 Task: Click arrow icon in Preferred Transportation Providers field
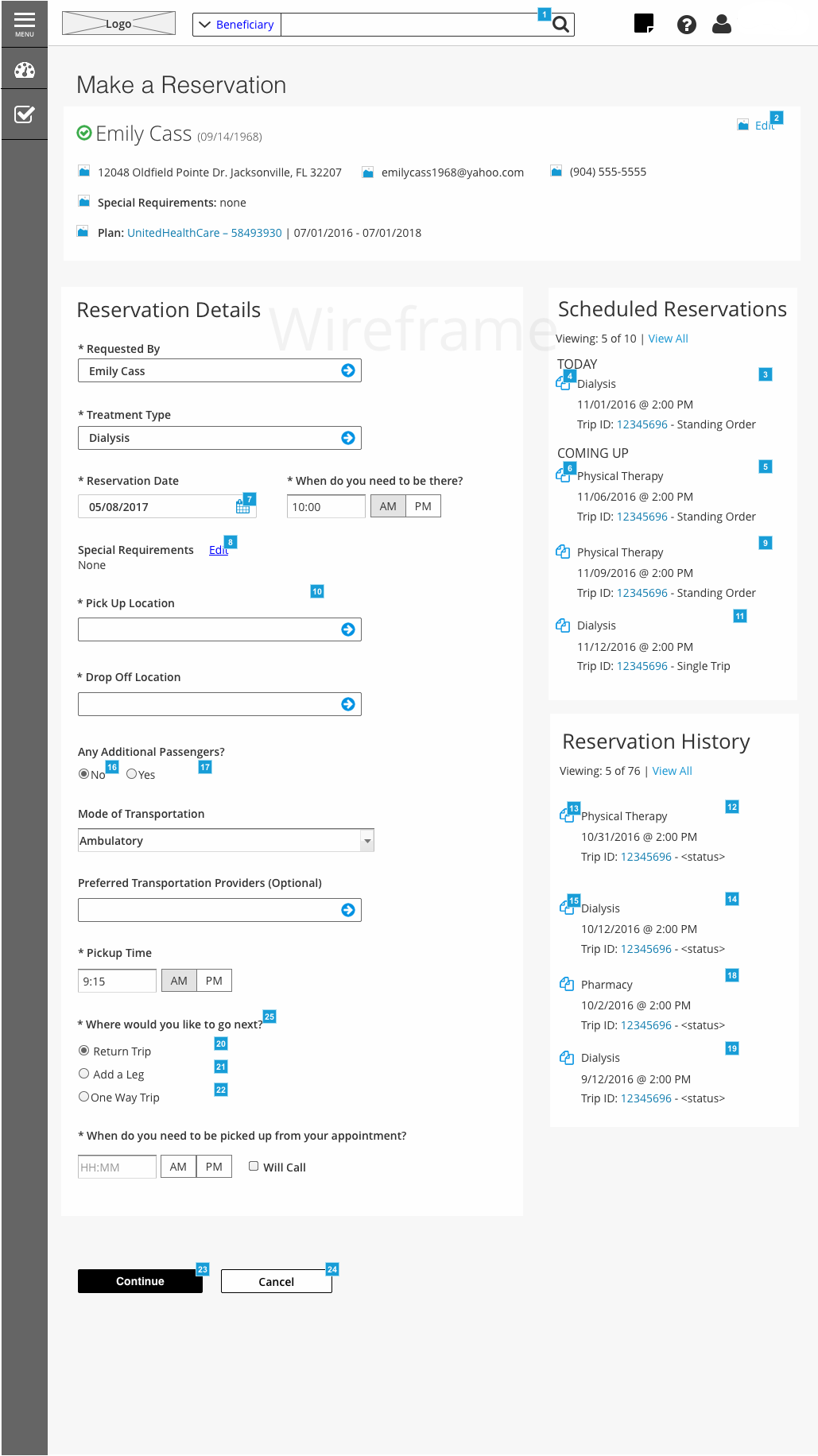[348, 910]
